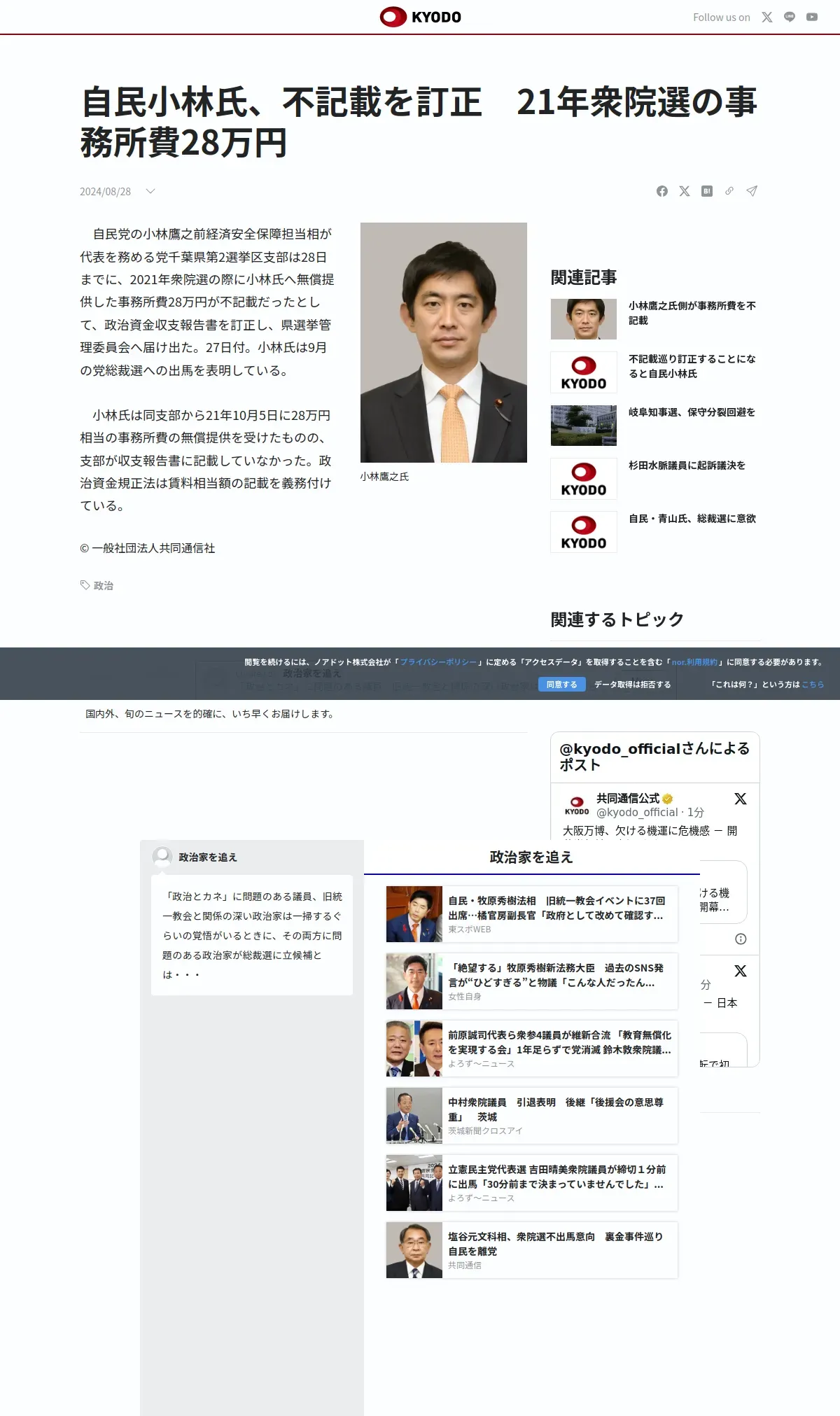
Task: Bookmark article with Hatena B! icon
Action: tap(707, 191)
